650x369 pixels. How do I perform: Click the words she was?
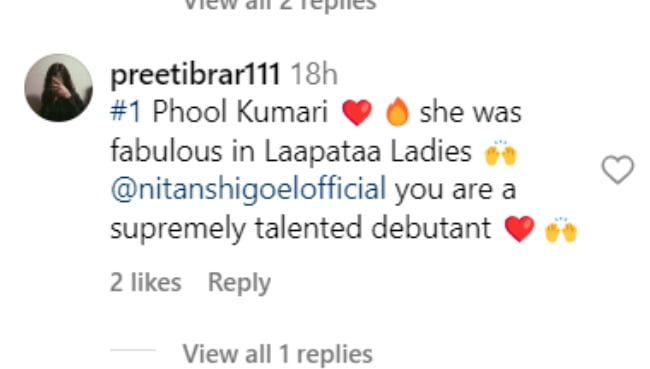(471, 112)
